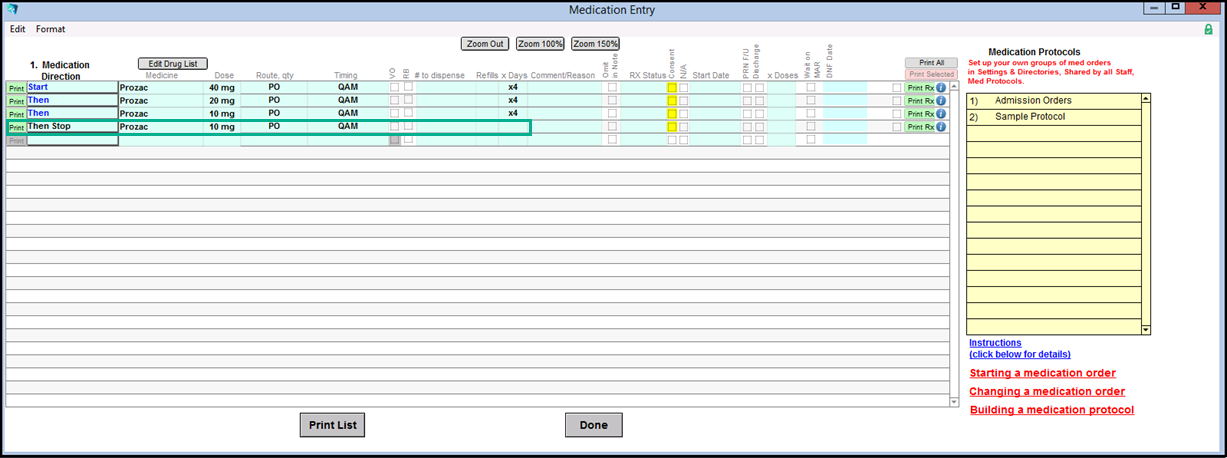Image resolution: width=1227 pixels, height=458 pixels.
Task: Click the Done button
Action: coord(593,425)
